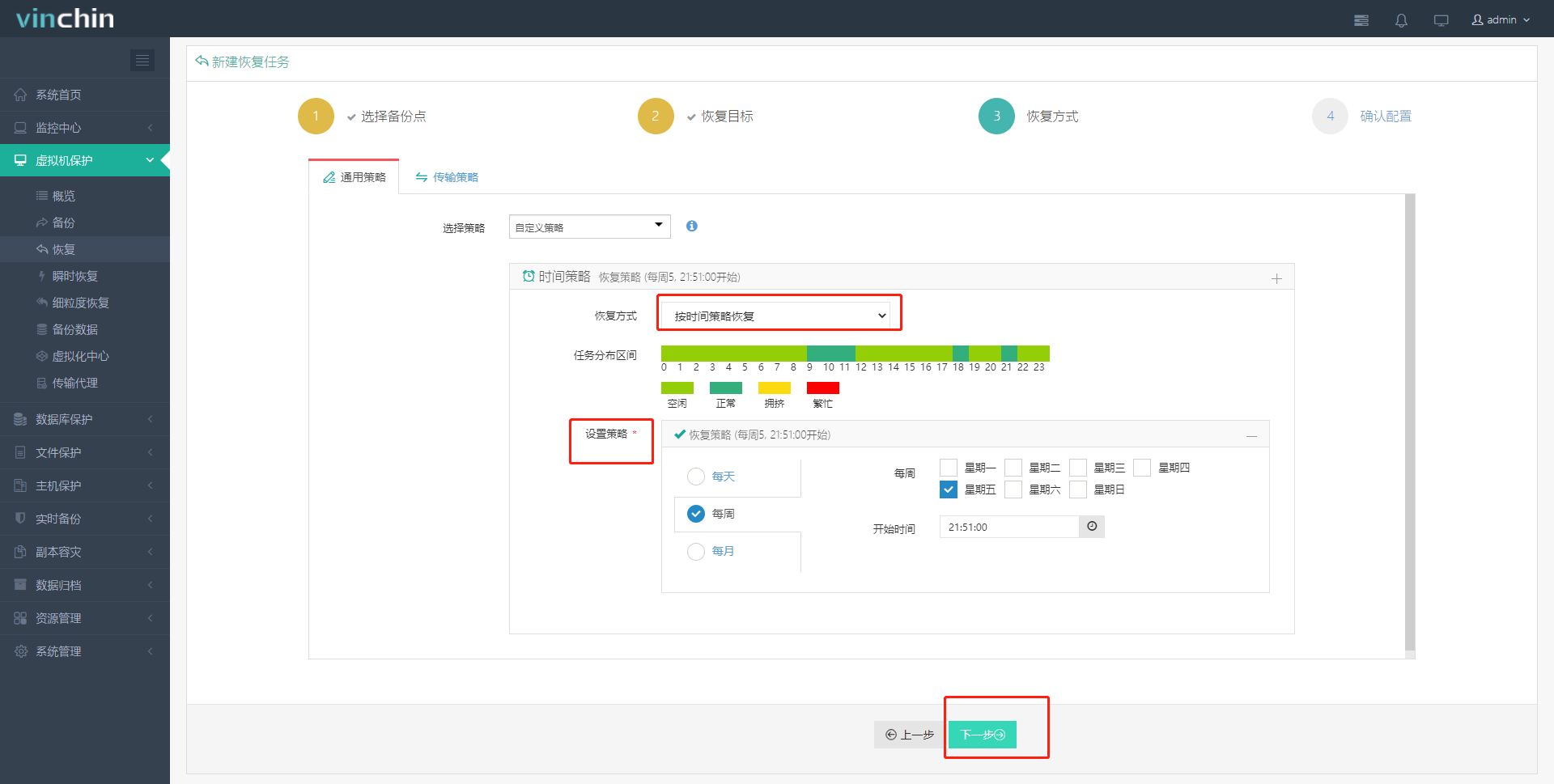Click info icon next to 选择策略
Screen dimensions: 1554x784
point(692,226)
